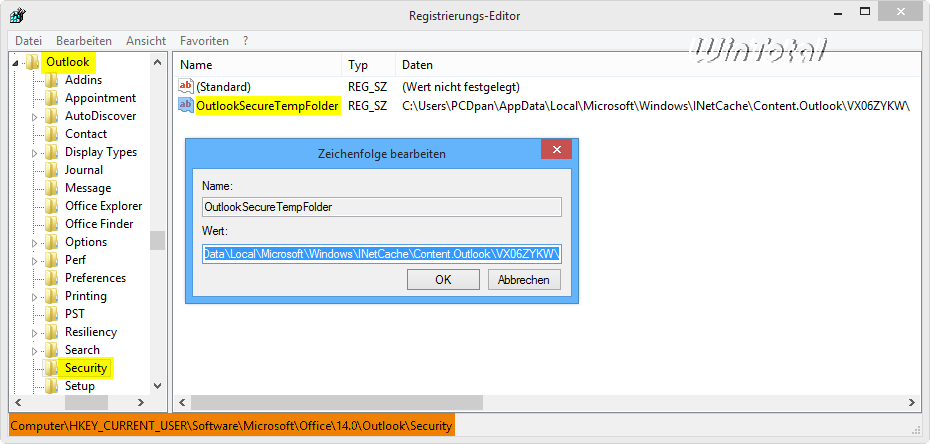Click the Journal folder icon
The height and width of the screenshot is (444, 930).
pos(52,170)
